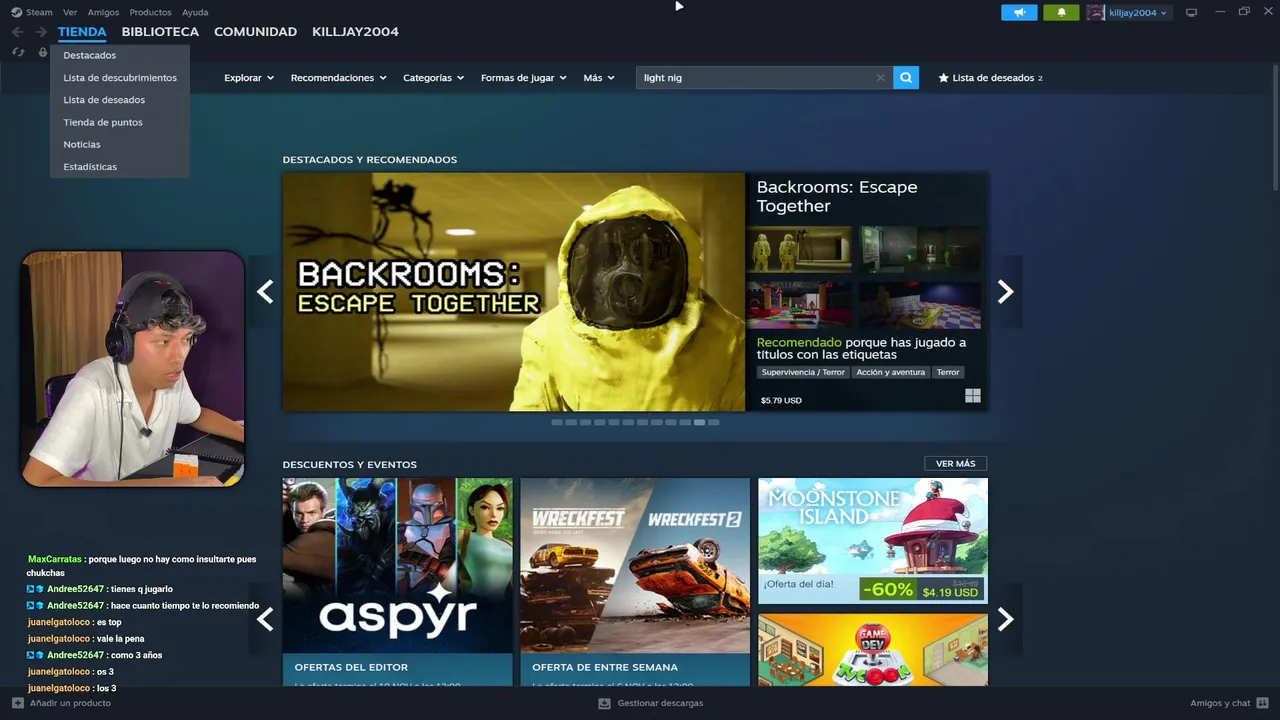This screenshot has width=1280, height=720.
Task: Open the Moonstone Island daily deal card
Action: click(x=873, y=541)
